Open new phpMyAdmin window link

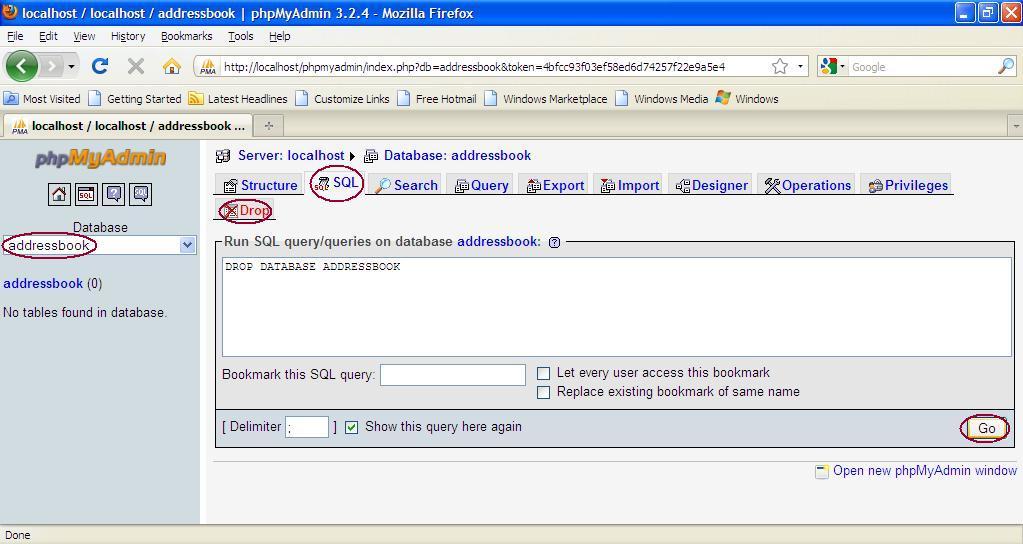[924, 471]
